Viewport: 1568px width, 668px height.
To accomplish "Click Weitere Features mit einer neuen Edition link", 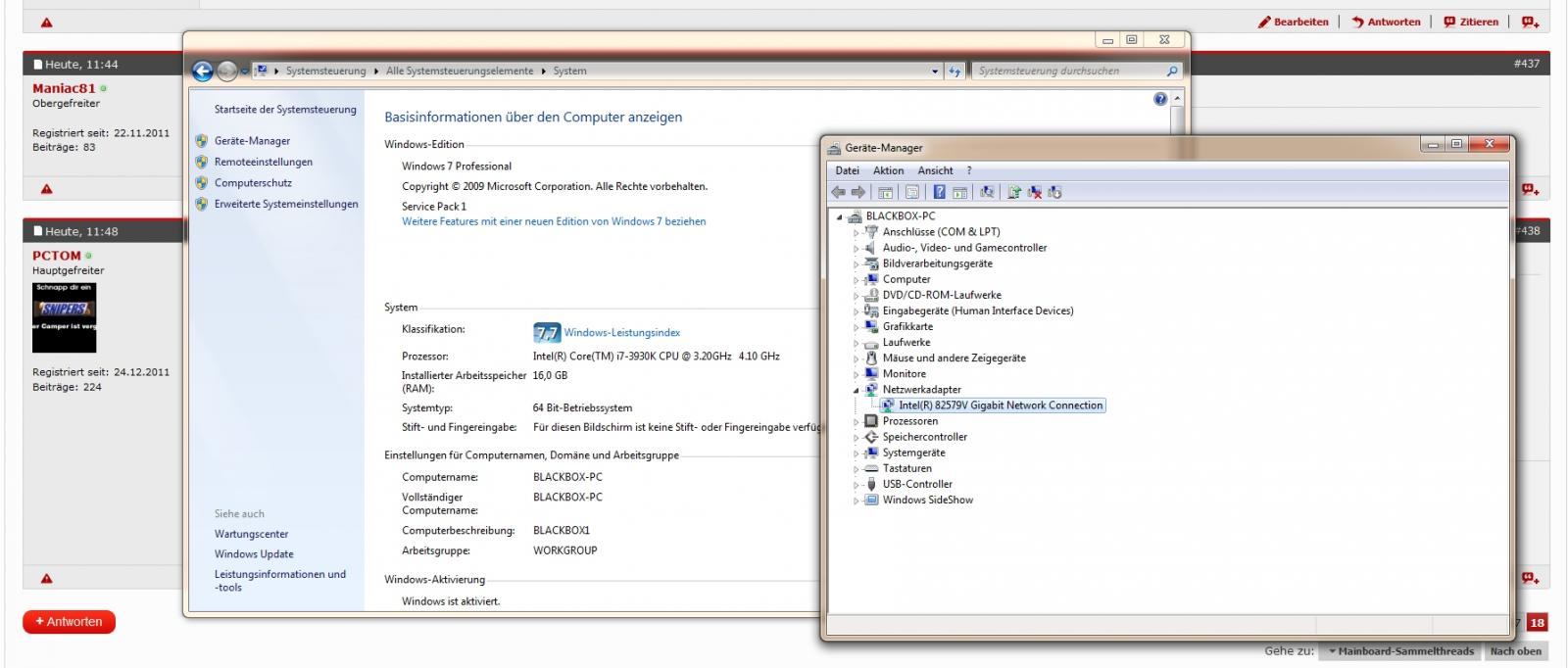I will [x=554, y=221].
